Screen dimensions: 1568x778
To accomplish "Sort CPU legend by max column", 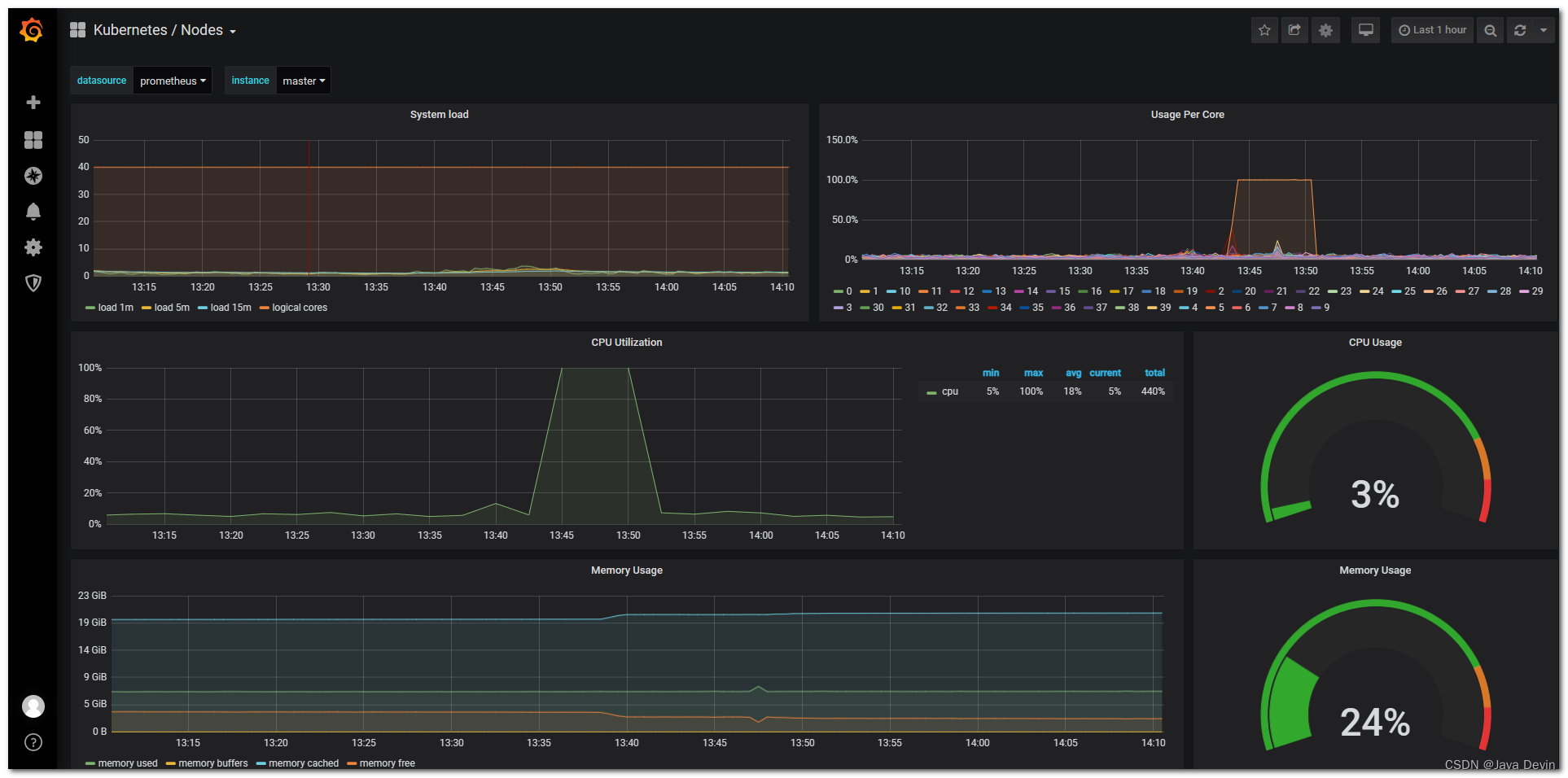I will pyautogui.click(x=1033, y=373).
